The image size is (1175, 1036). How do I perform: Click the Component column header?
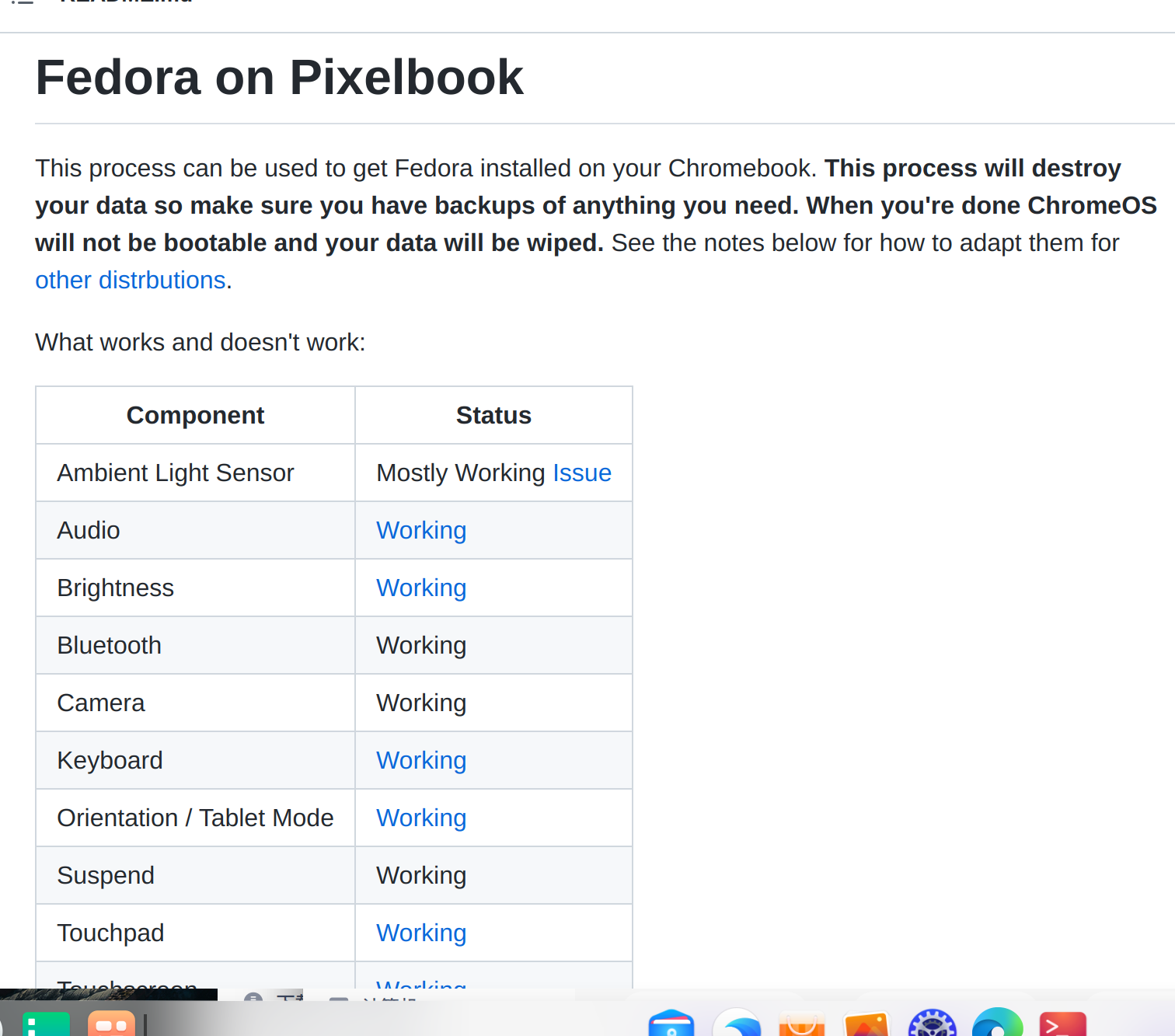coord(195,415)
